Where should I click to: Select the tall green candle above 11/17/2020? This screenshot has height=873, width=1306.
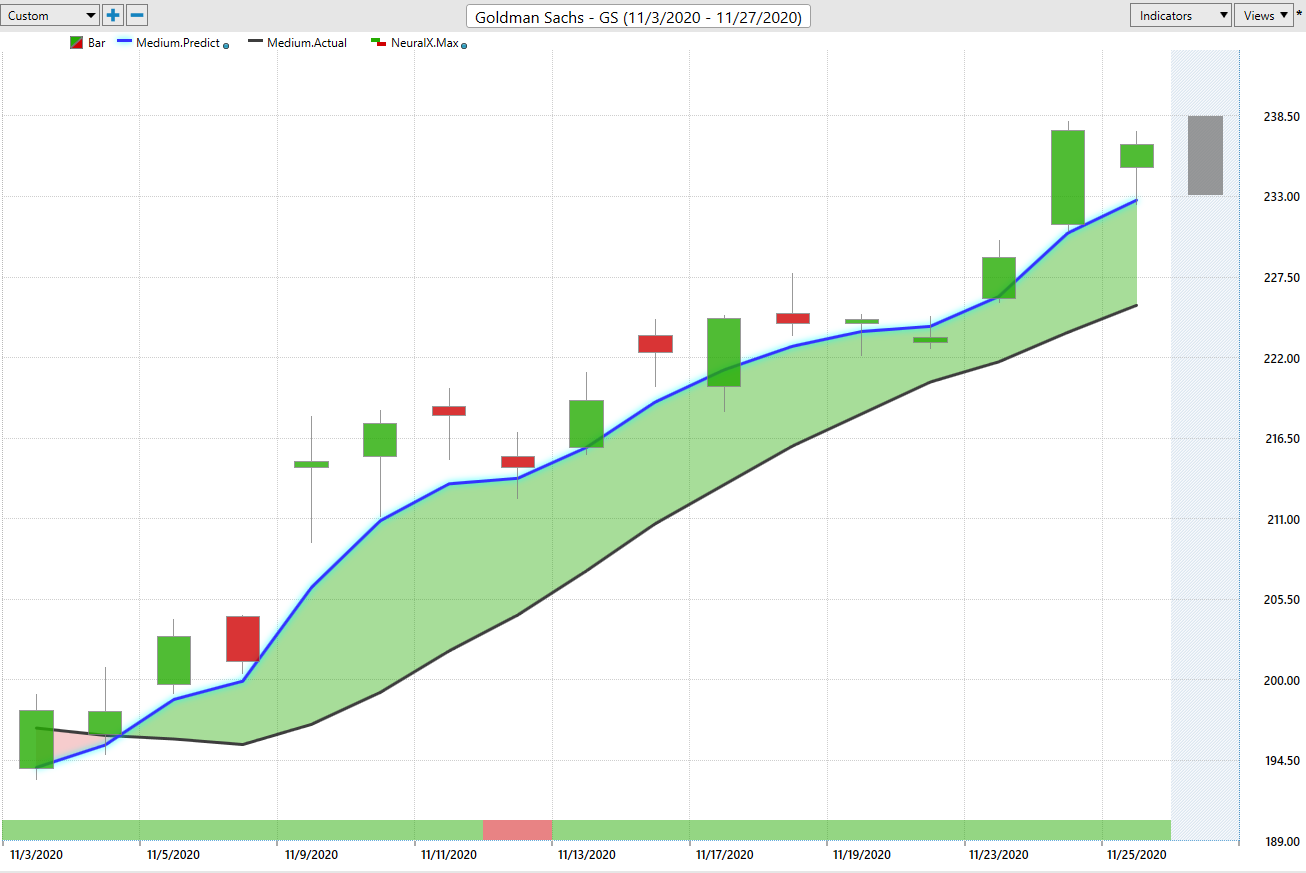[724, 352]
